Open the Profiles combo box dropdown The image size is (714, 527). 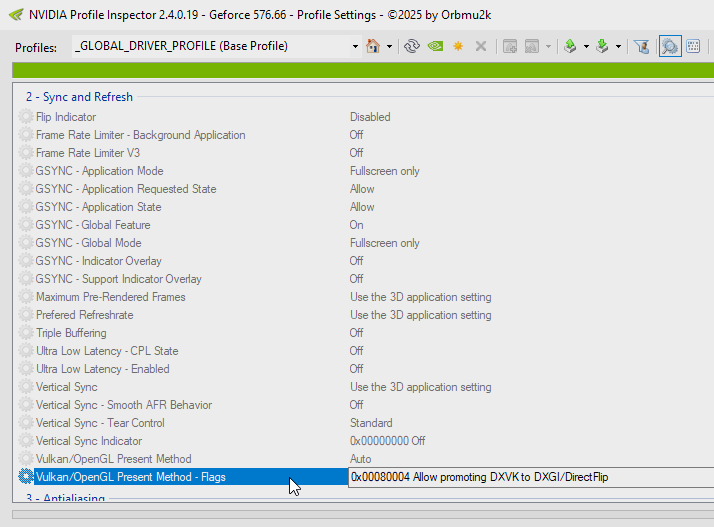[x=355, y=47]
